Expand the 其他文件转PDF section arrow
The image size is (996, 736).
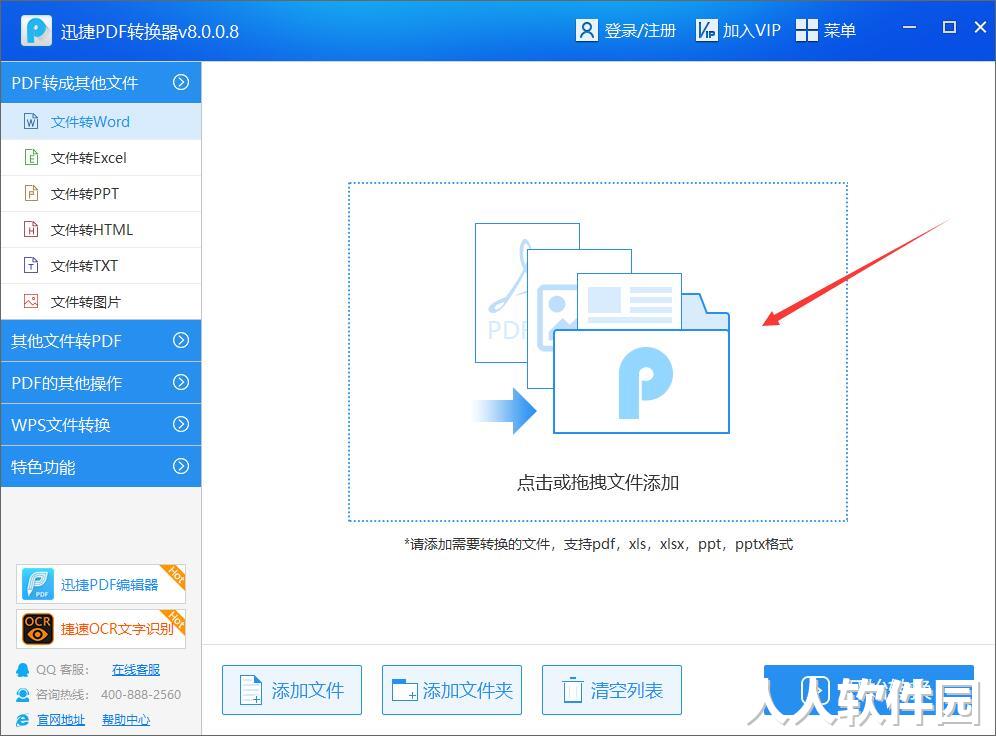click(x=181, y=340)
